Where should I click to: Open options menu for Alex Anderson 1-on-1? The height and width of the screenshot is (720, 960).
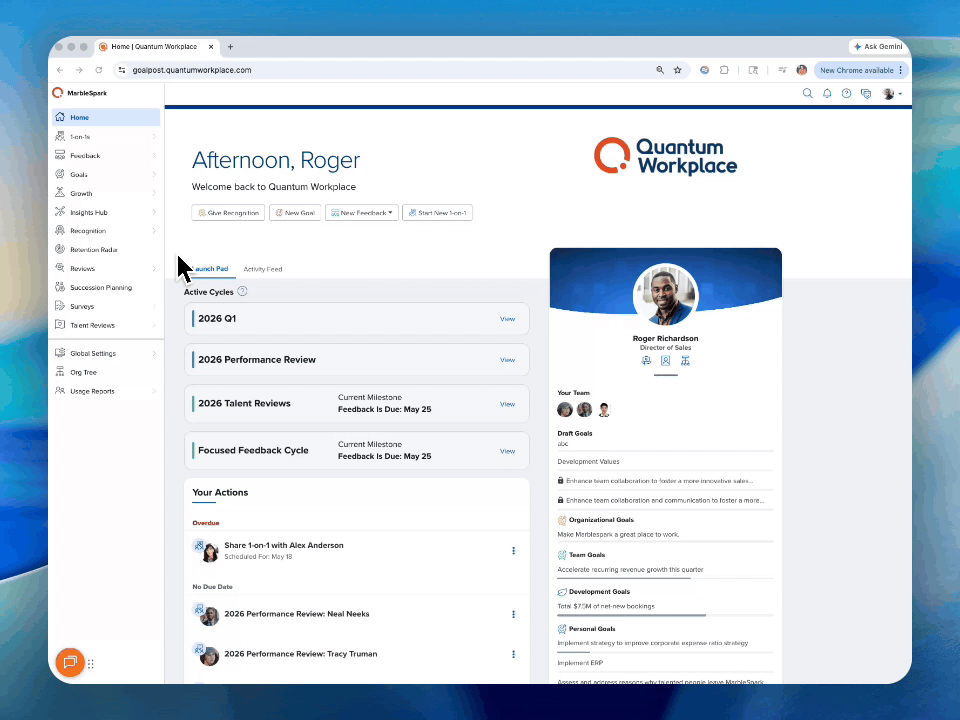pos(513,551)
